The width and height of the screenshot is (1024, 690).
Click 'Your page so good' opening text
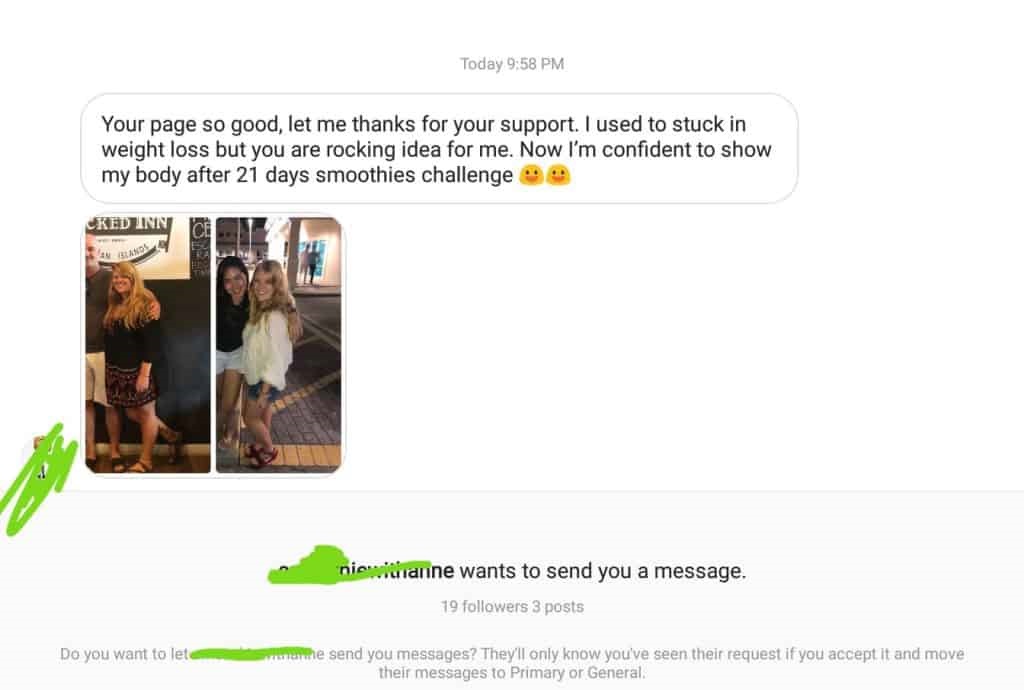(191, 124)
